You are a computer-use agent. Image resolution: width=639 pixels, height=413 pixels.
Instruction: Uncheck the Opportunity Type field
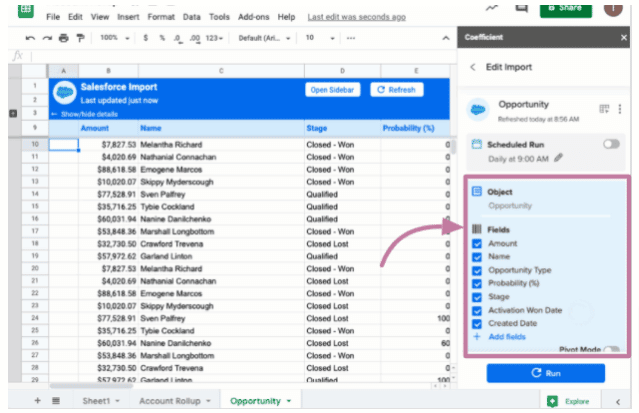[x=477, y=271]
